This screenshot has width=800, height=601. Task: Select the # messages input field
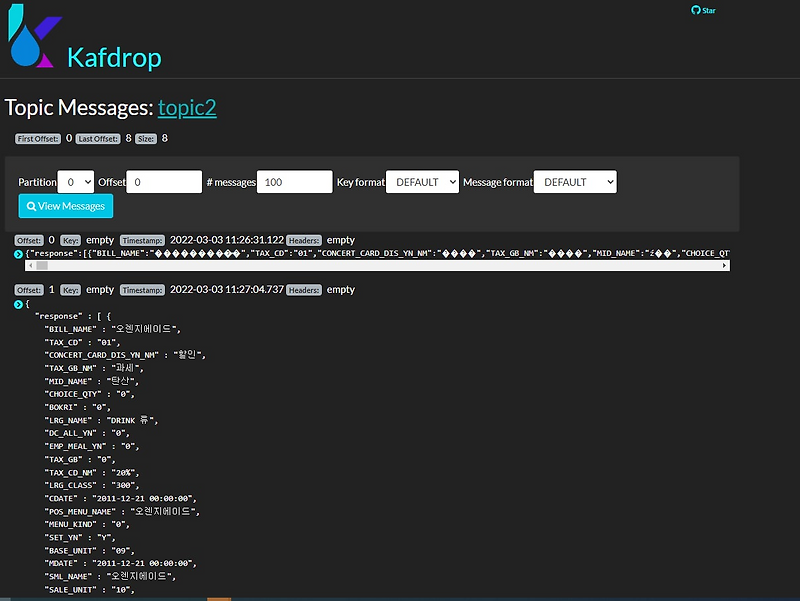[x=294, y=181]
